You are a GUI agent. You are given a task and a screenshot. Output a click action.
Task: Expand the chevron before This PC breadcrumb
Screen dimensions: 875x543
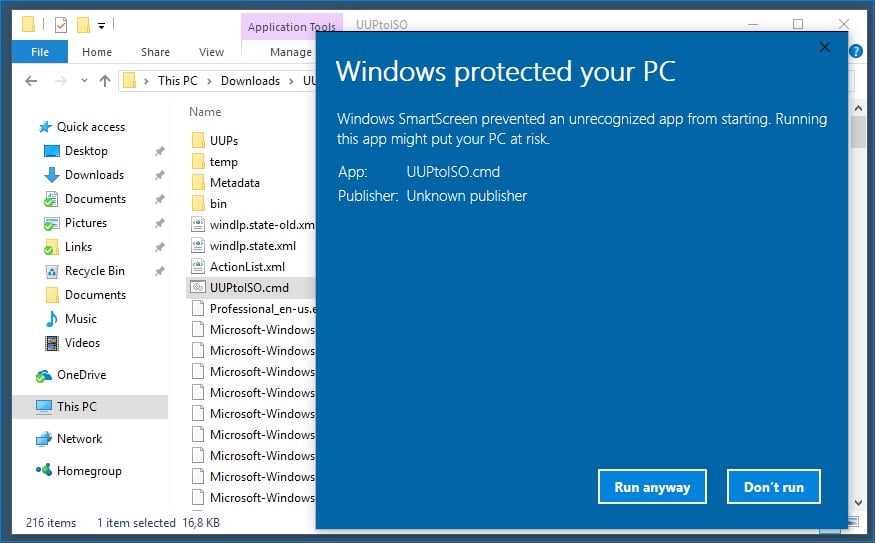point(146,81)
